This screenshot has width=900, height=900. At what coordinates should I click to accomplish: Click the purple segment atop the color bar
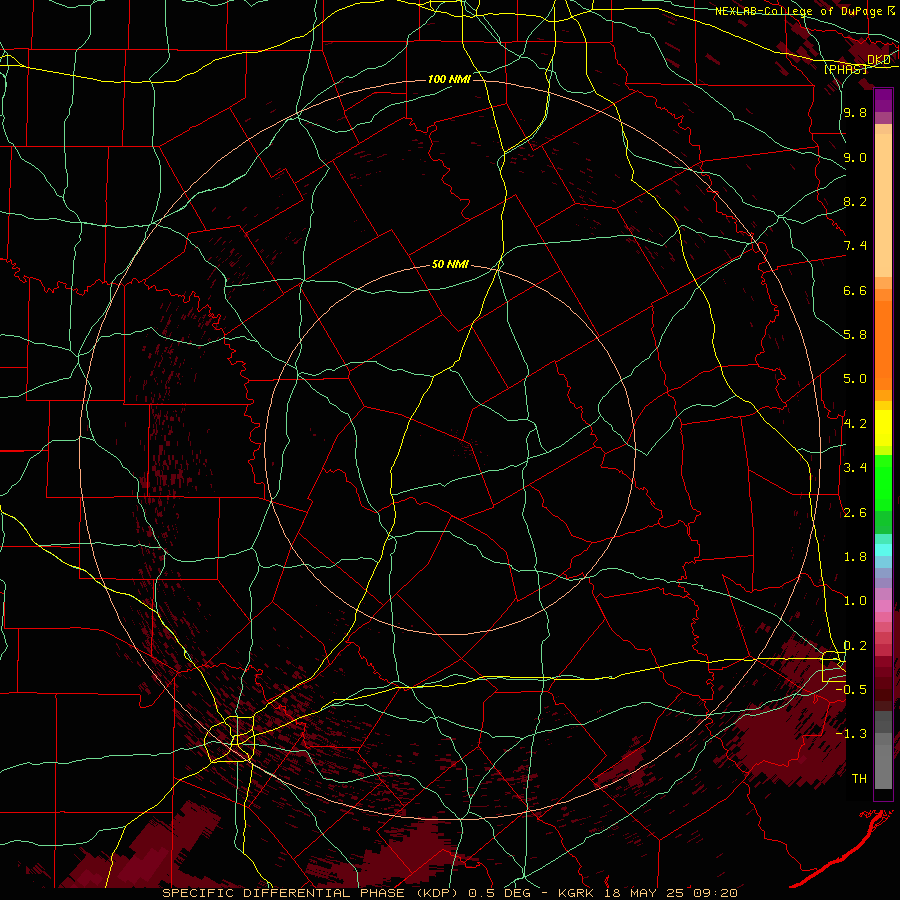[x=883, y=100]
